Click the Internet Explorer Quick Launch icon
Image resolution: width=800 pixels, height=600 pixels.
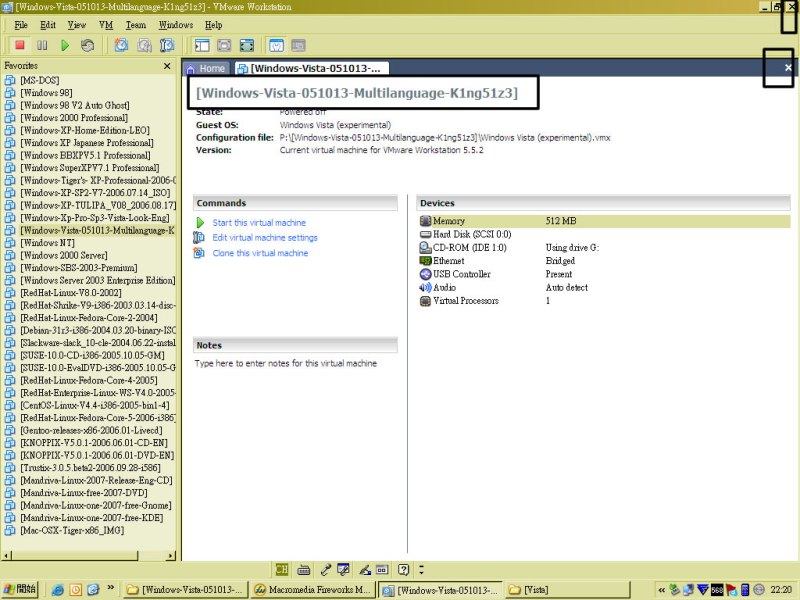click(58, 590)
